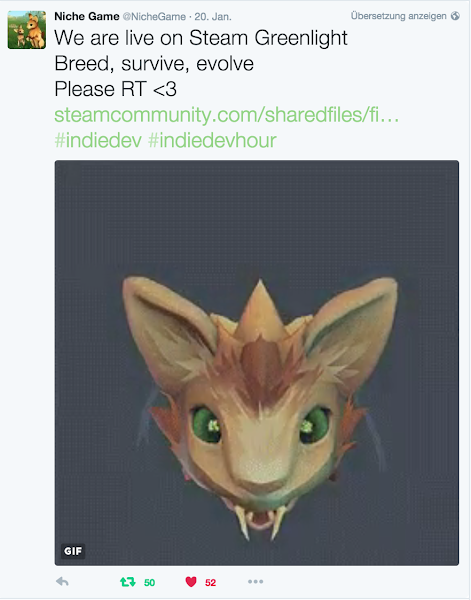Unlike the tweet via red heart
This screenshot has height=600, width=471.
click(191, 582)
